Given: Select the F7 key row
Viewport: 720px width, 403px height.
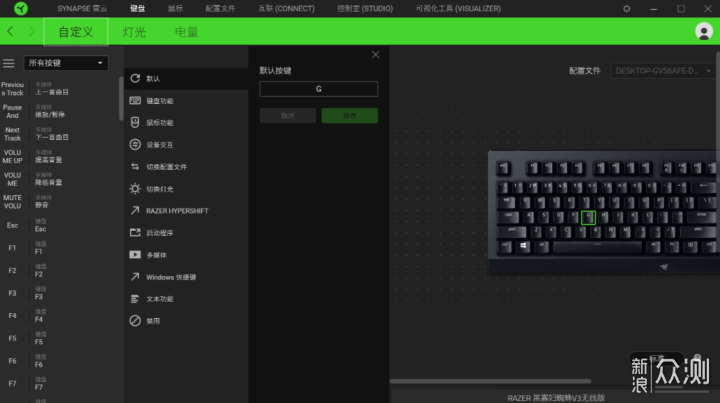Looking at the screenshot, I should coord(60,383).
